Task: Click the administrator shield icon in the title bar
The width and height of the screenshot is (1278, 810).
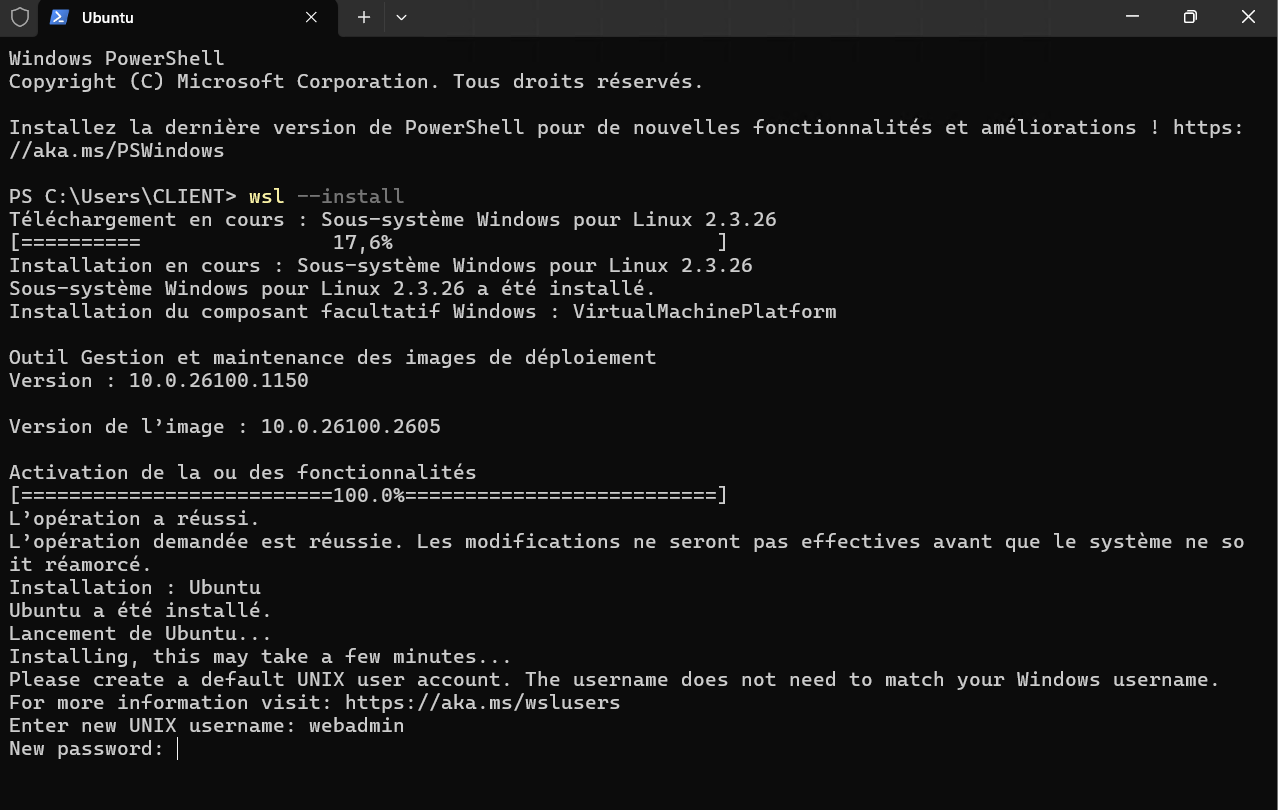Action: 19,17
